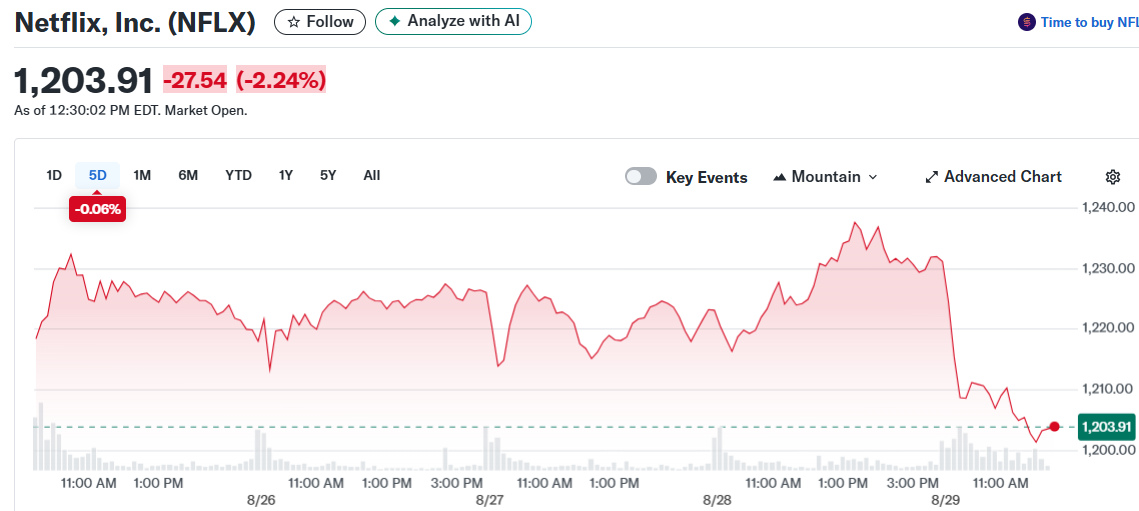
Task: Click the 1,240.00 axis label
Action: 1108,208
